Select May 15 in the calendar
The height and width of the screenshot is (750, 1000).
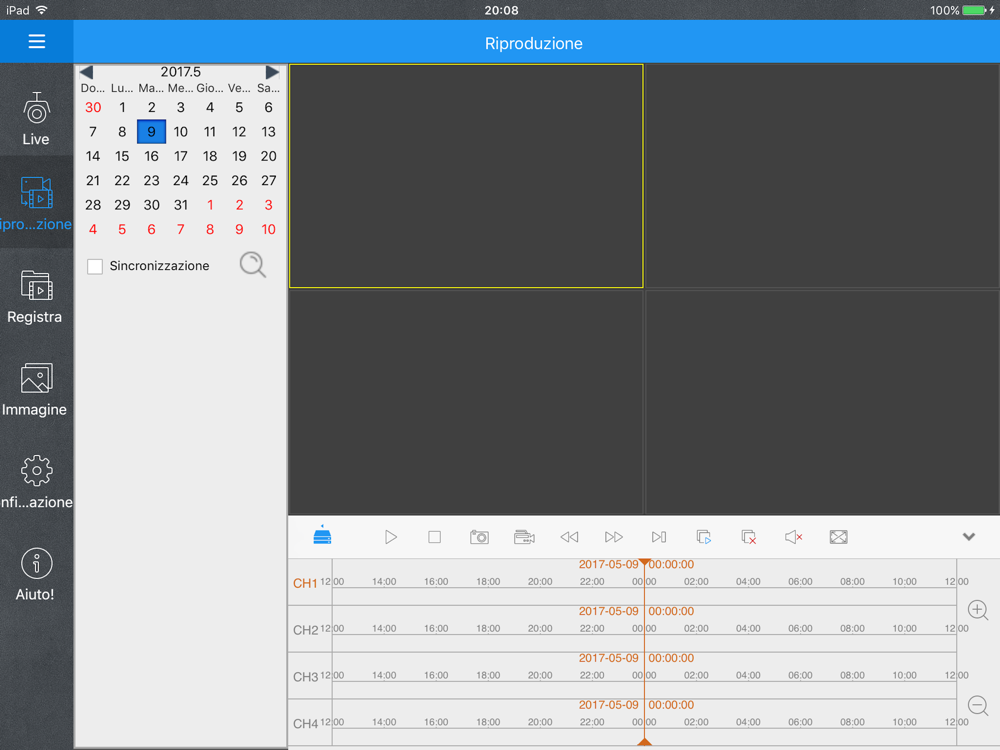[122, 156]
